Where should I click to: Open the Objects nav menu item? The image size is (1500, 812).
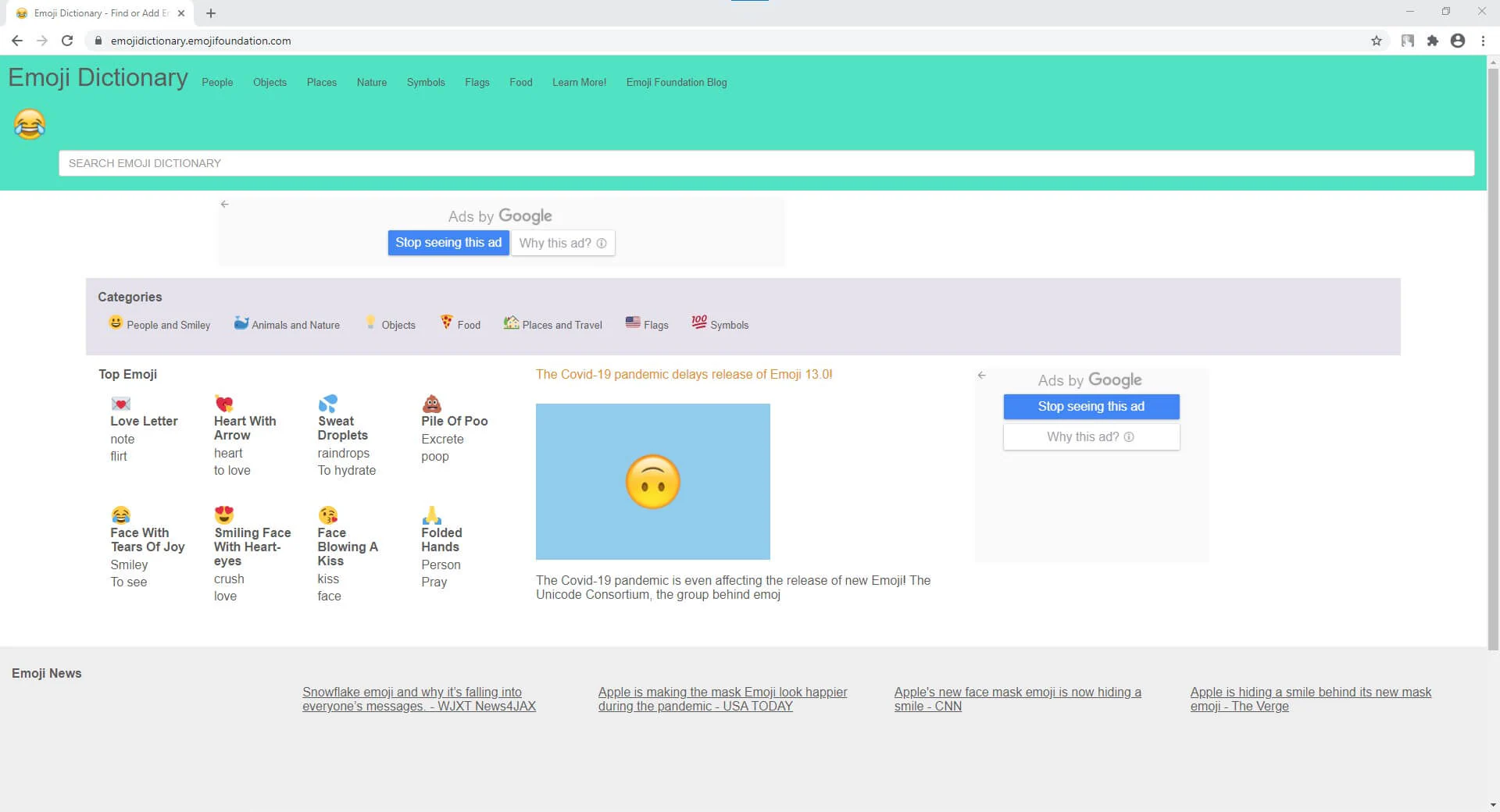270,82
